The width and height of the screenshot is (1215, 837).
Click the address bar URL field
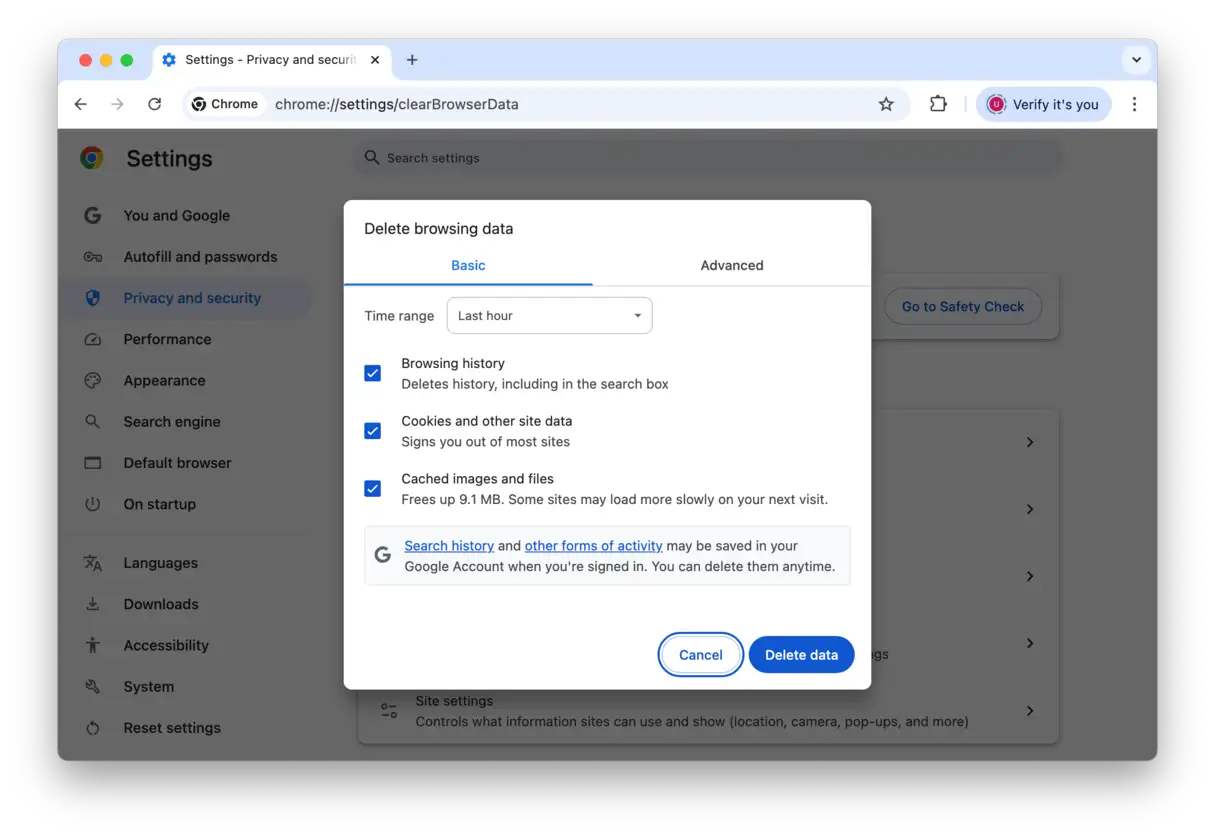click(x=560, y=104)
